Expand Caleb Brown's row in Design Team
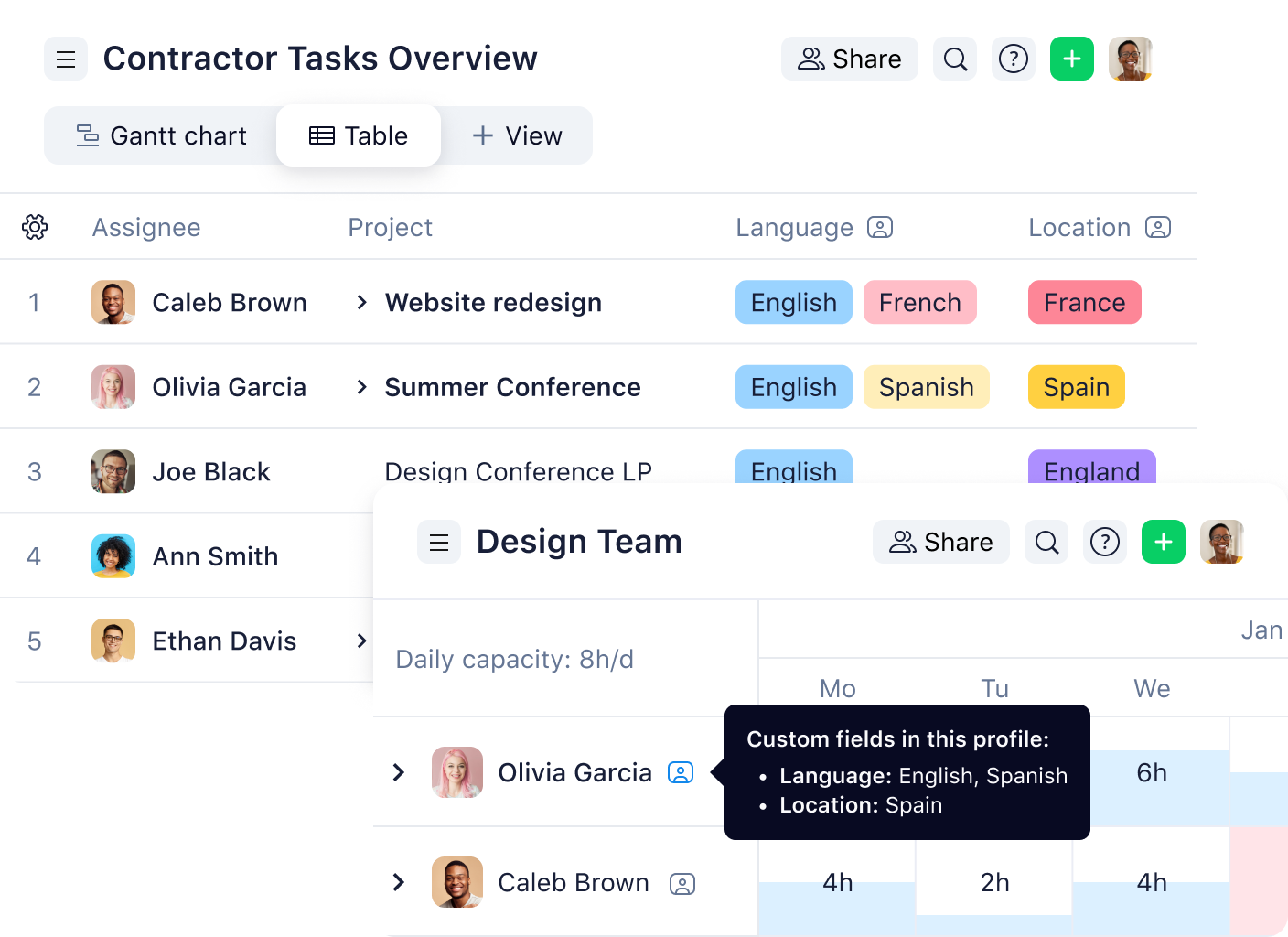Screen dimensions: 1288x937 (398, 882)
